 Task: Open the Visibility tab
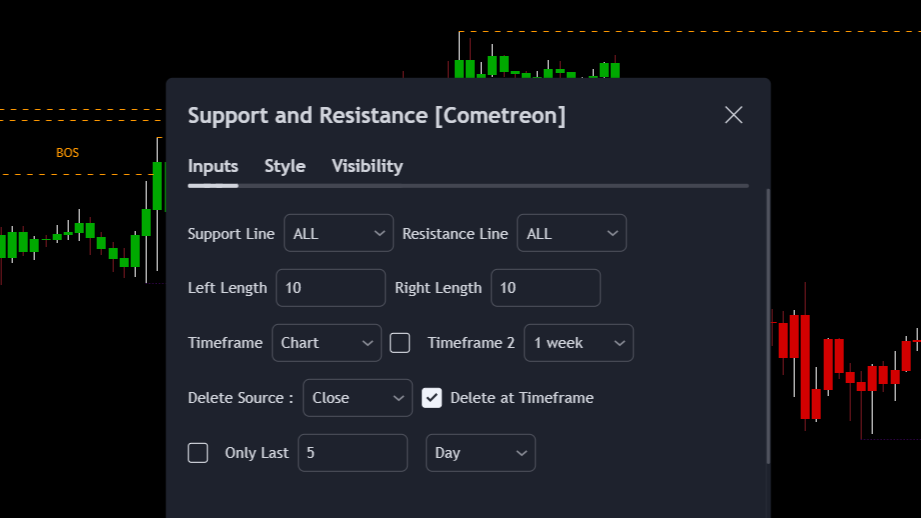pos(367,166)
